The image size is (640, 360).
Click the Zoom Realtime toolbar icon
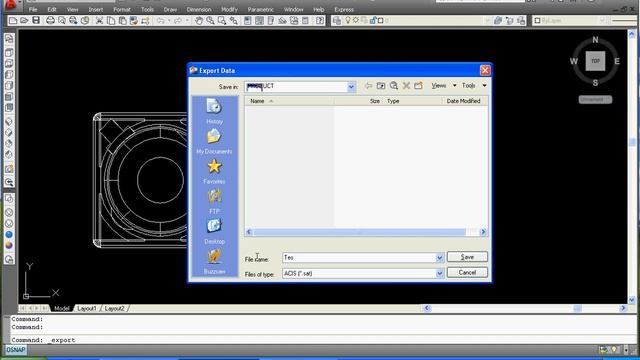[210, 20]
